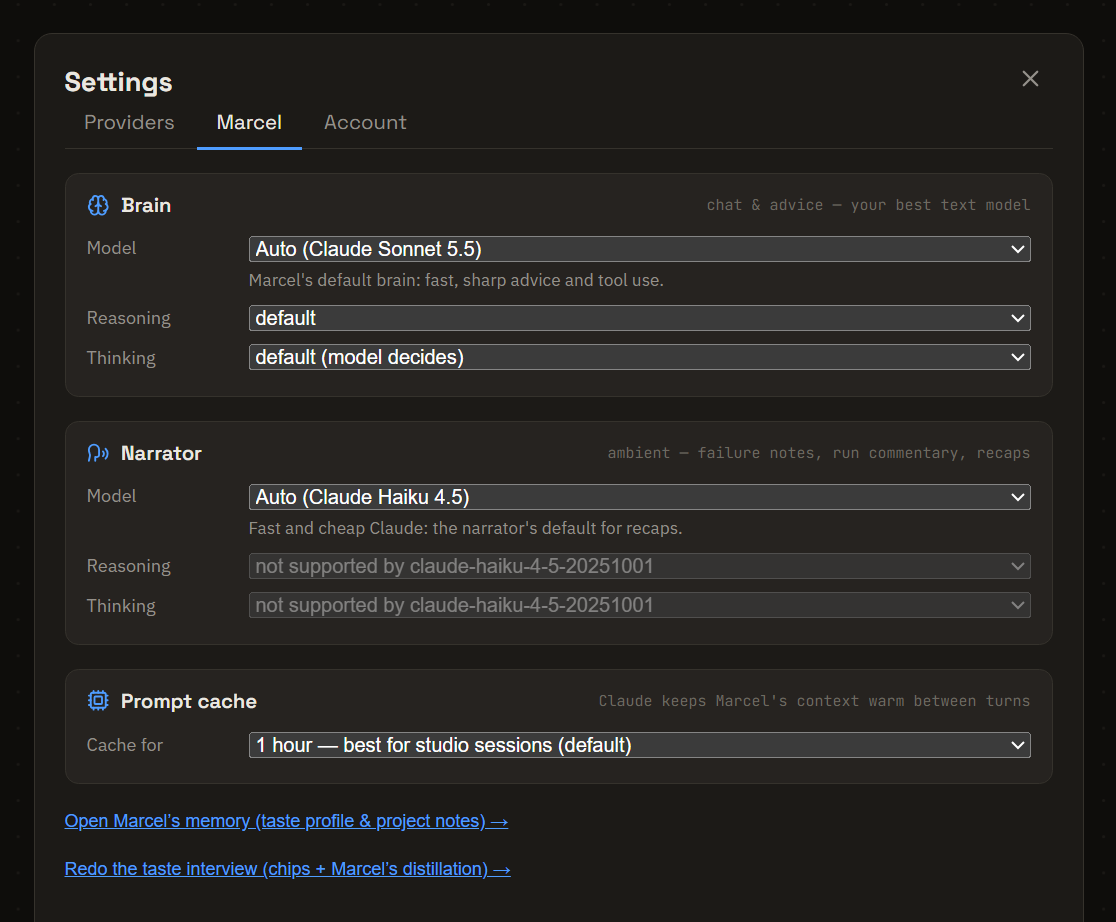Click the disabled Narrator Reasoning dropdown

pos(639,566)
